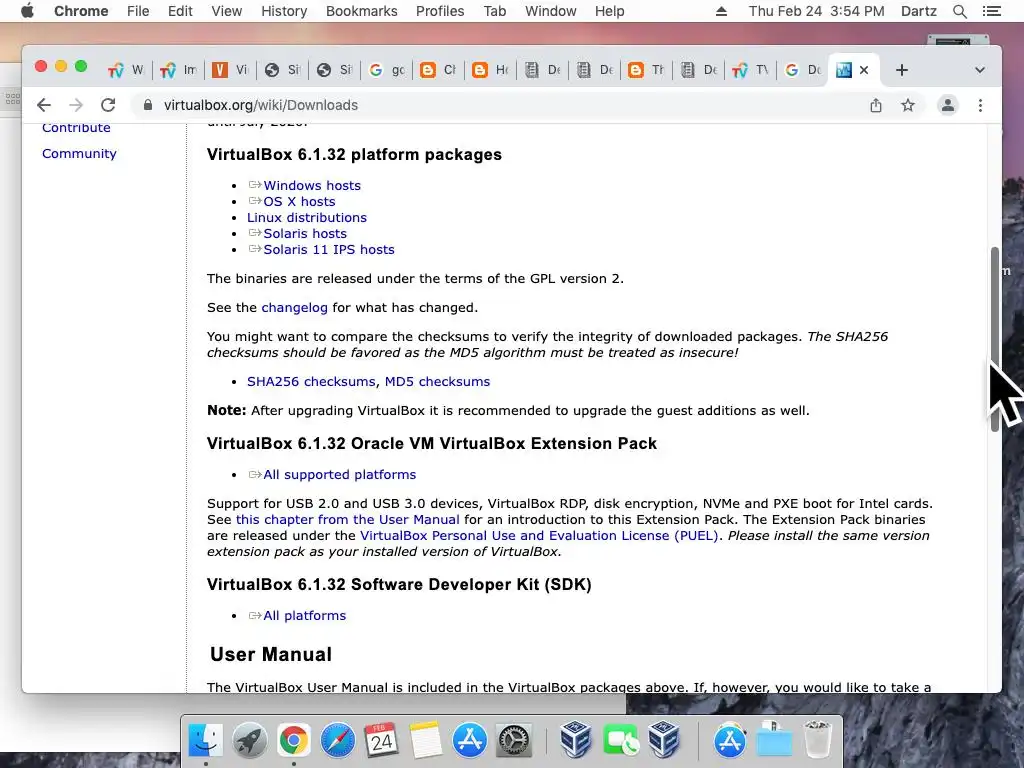Screen dimensions: 1024x768
Task: Switch to the Blogger 'Th' tab
Action: coord(647,70)
